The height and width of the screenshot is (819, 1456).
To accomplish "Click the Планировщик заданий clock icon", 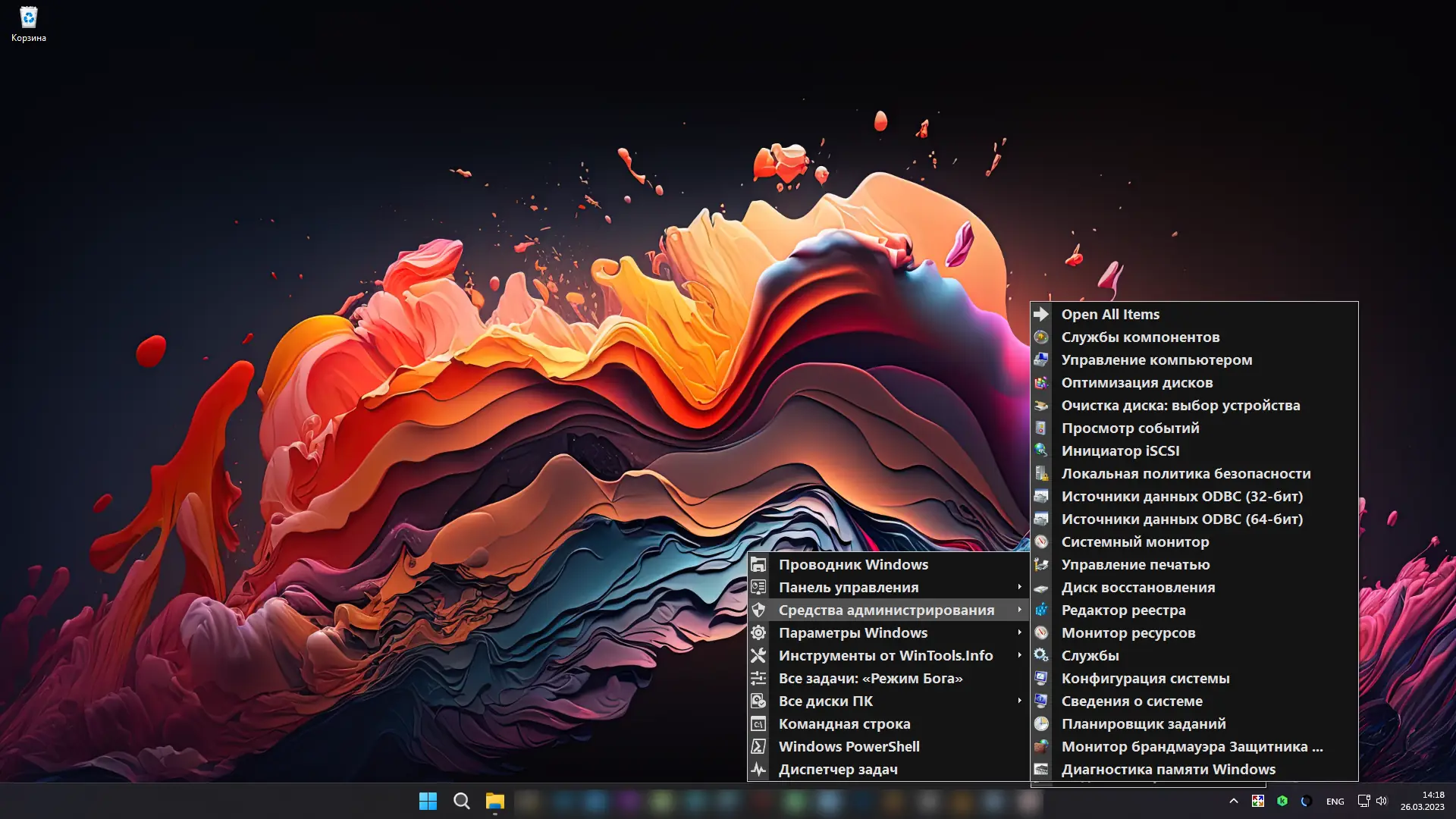I will [1041, 723].
